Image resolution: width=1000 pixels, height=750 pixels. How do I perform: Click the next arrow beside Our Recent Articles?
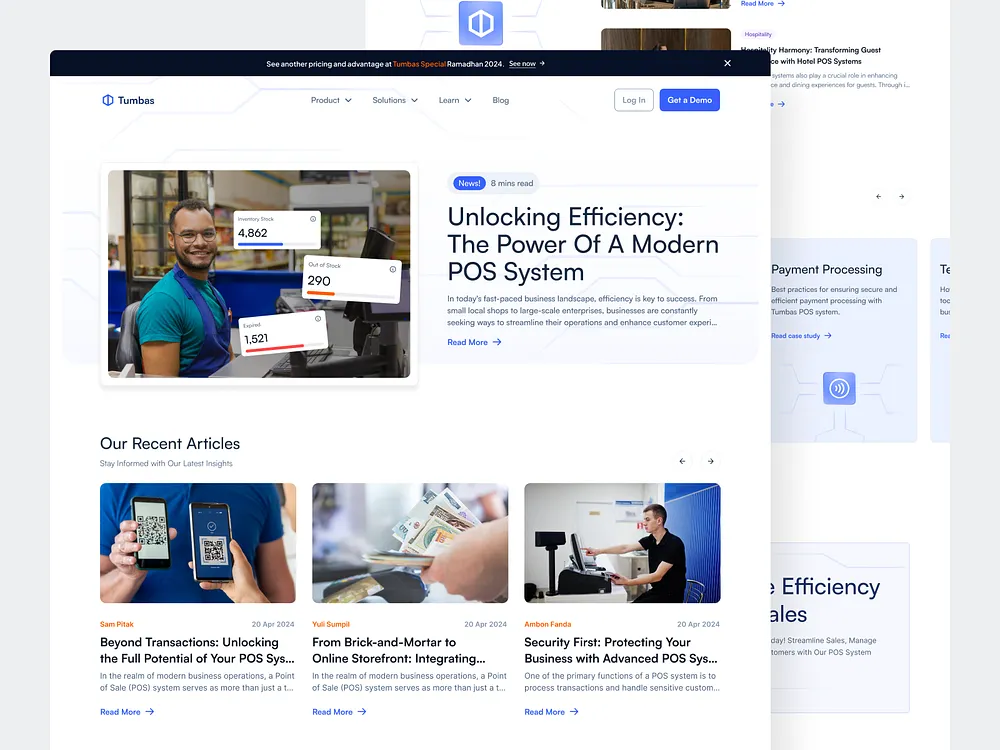coord(710,461)
